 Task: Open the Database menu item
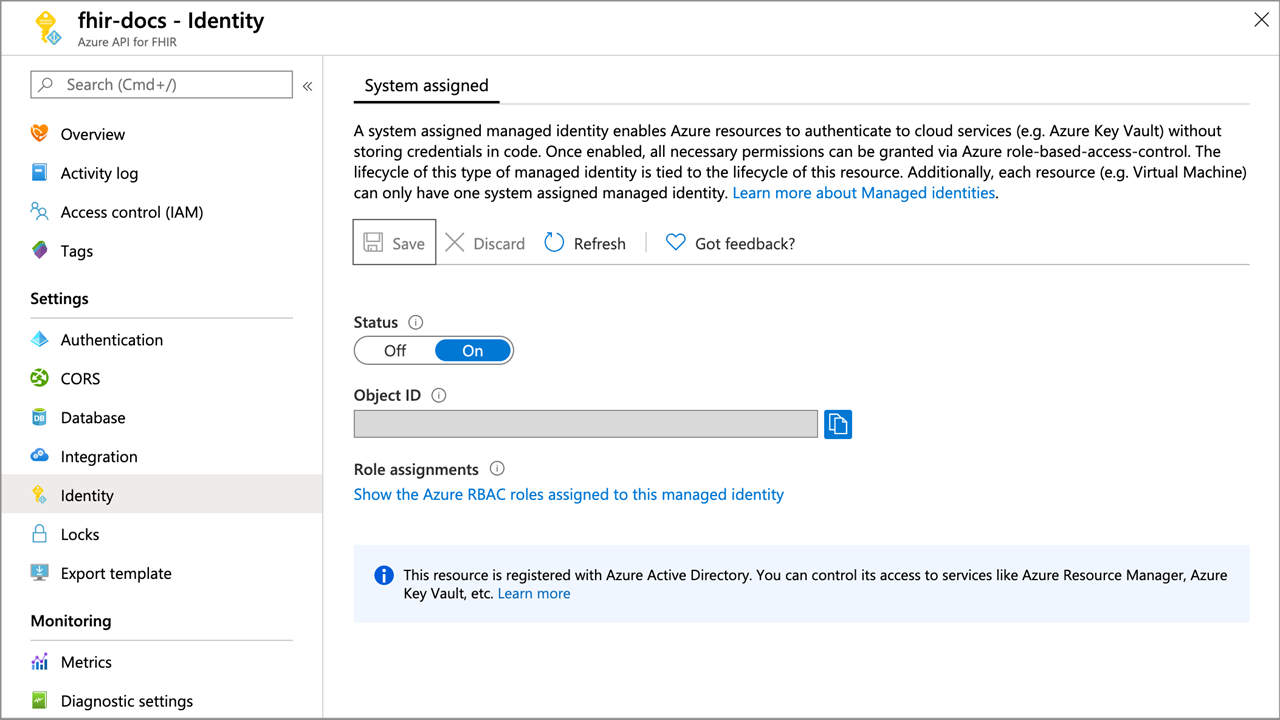point(93,418)
